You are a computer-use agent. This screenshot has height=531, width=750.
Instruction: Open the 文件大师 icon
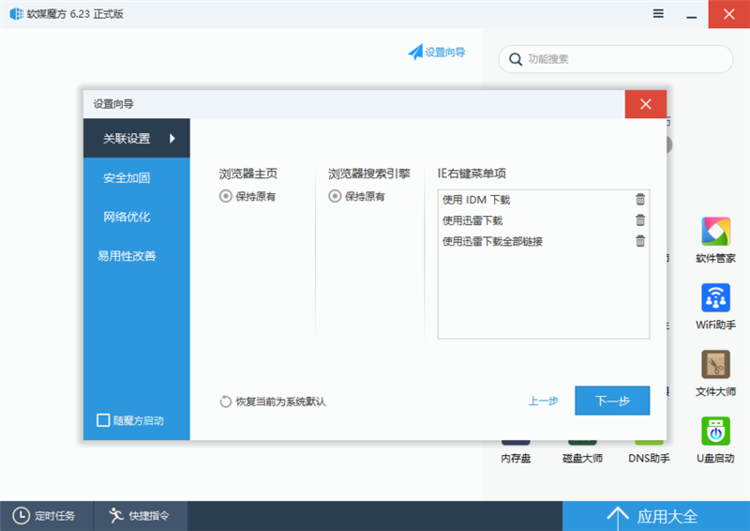pos(715,365)
